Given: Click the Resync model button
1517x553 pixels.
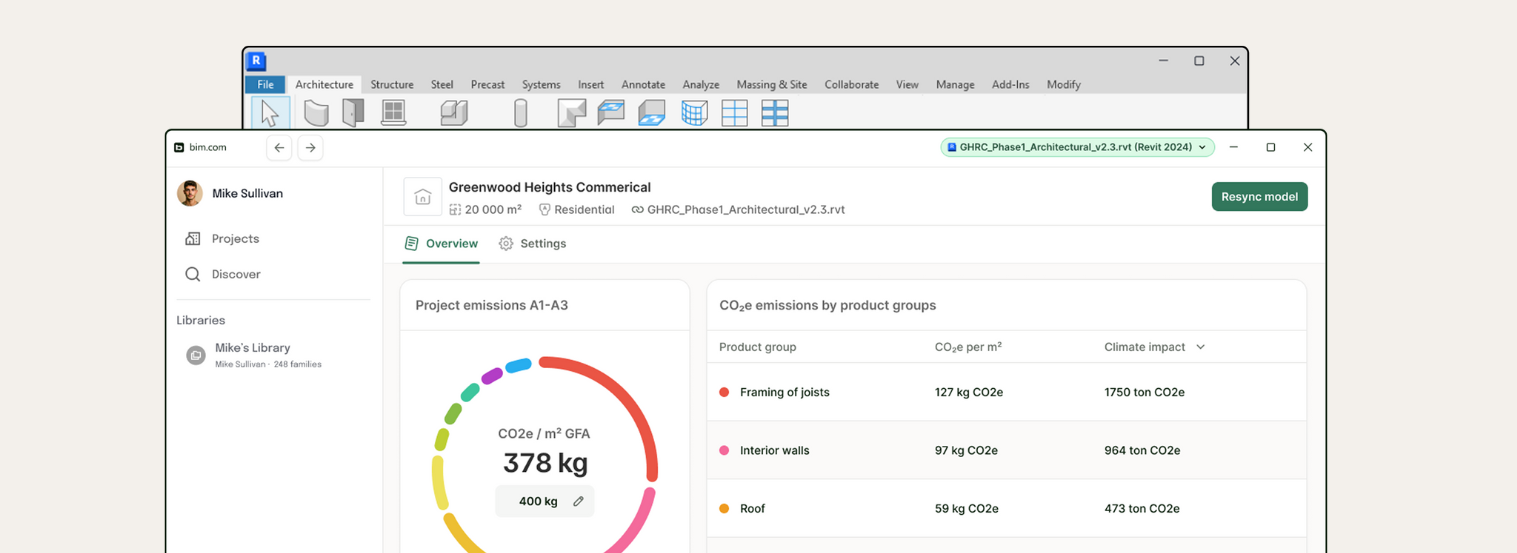Looking at the screenshot, I should click(x=1259, y=197).
